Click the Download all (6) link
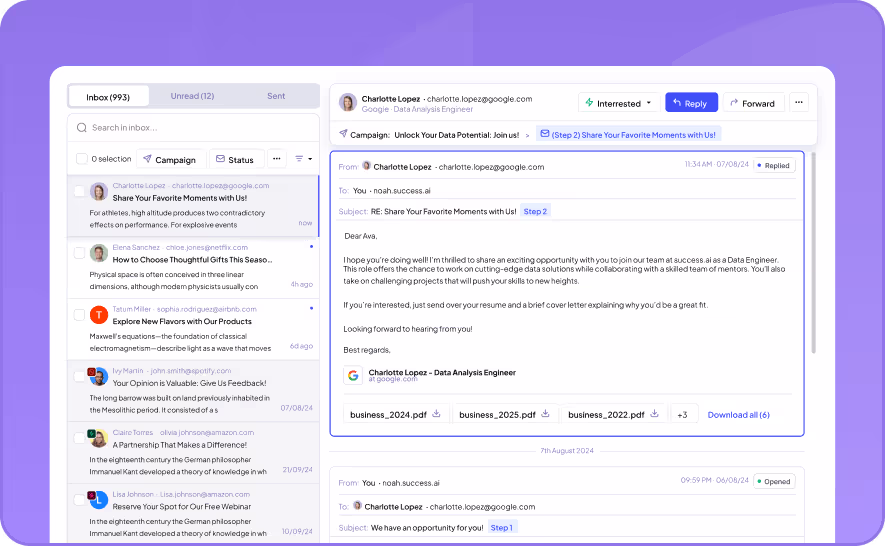 738,414
